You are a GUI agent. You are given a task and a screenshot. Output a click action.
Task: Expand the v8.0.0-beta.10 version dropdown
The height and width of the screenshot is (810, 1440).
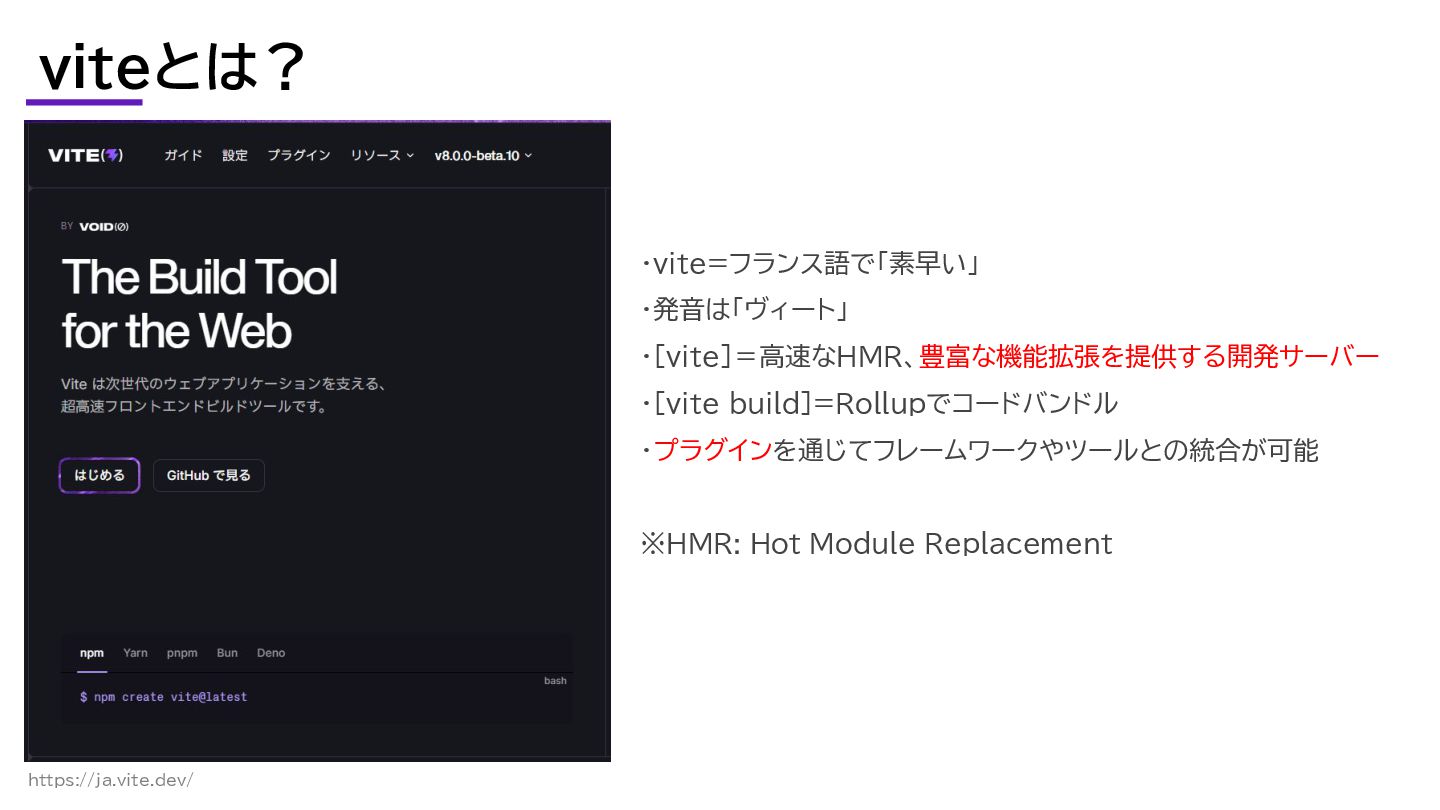click(x=483, y=155)
